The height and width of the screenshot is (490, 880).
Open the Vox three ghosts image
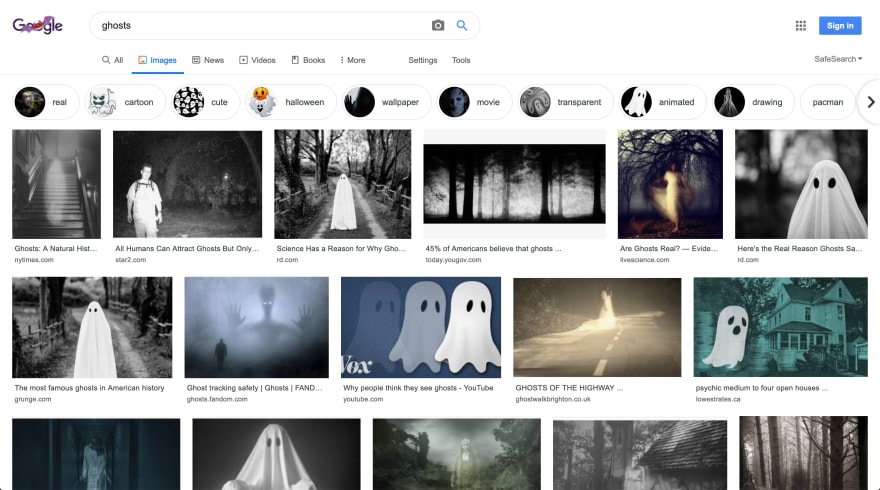(x=421, y=327)
